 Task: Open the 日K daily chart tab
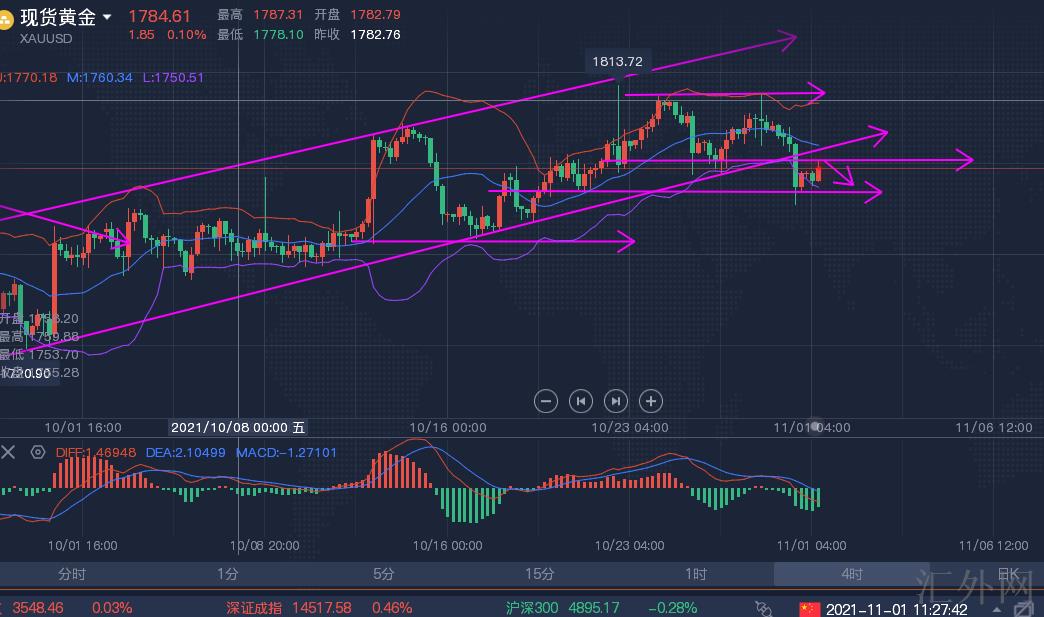pos(1008,574)
